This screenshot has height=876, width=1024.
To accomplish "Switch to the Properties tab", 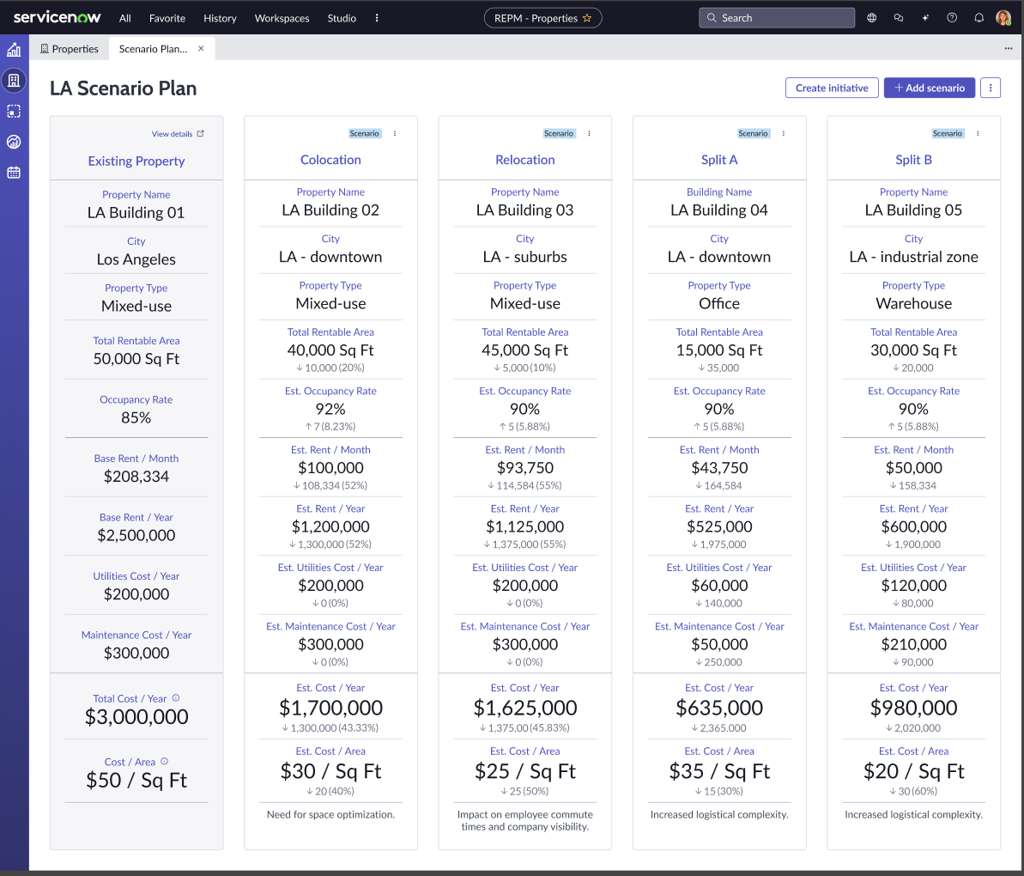I will (69, 48).
